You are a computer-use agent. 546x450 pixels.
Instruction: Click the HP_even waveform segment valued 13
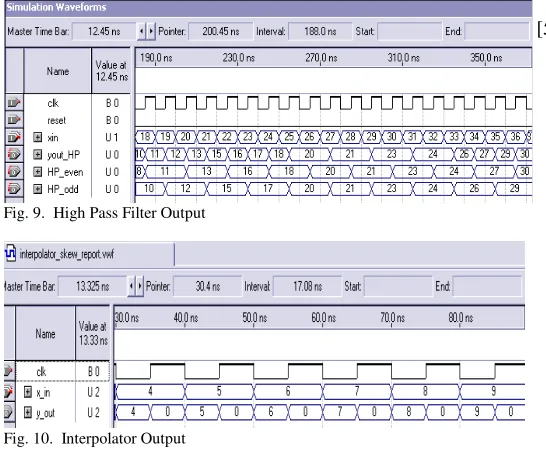tap(206, 171)
